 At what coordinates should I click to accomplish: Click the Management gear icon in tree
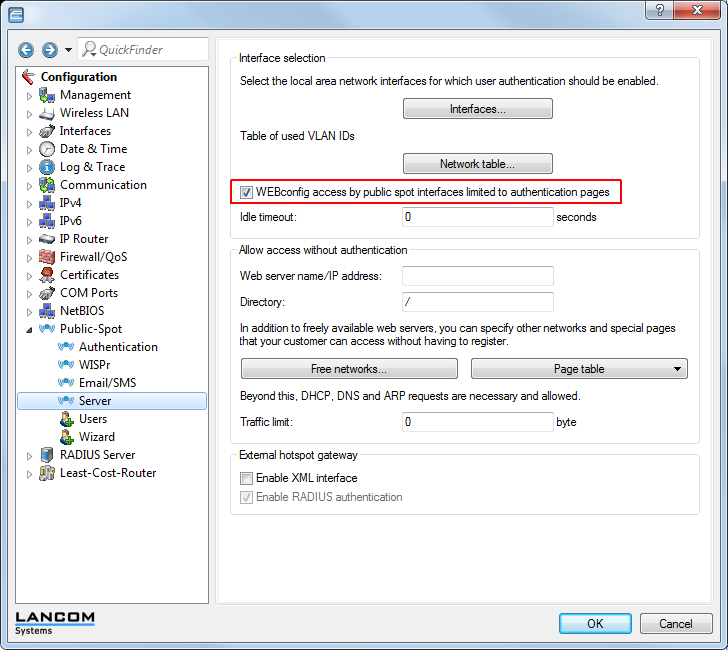click(46, 95)
